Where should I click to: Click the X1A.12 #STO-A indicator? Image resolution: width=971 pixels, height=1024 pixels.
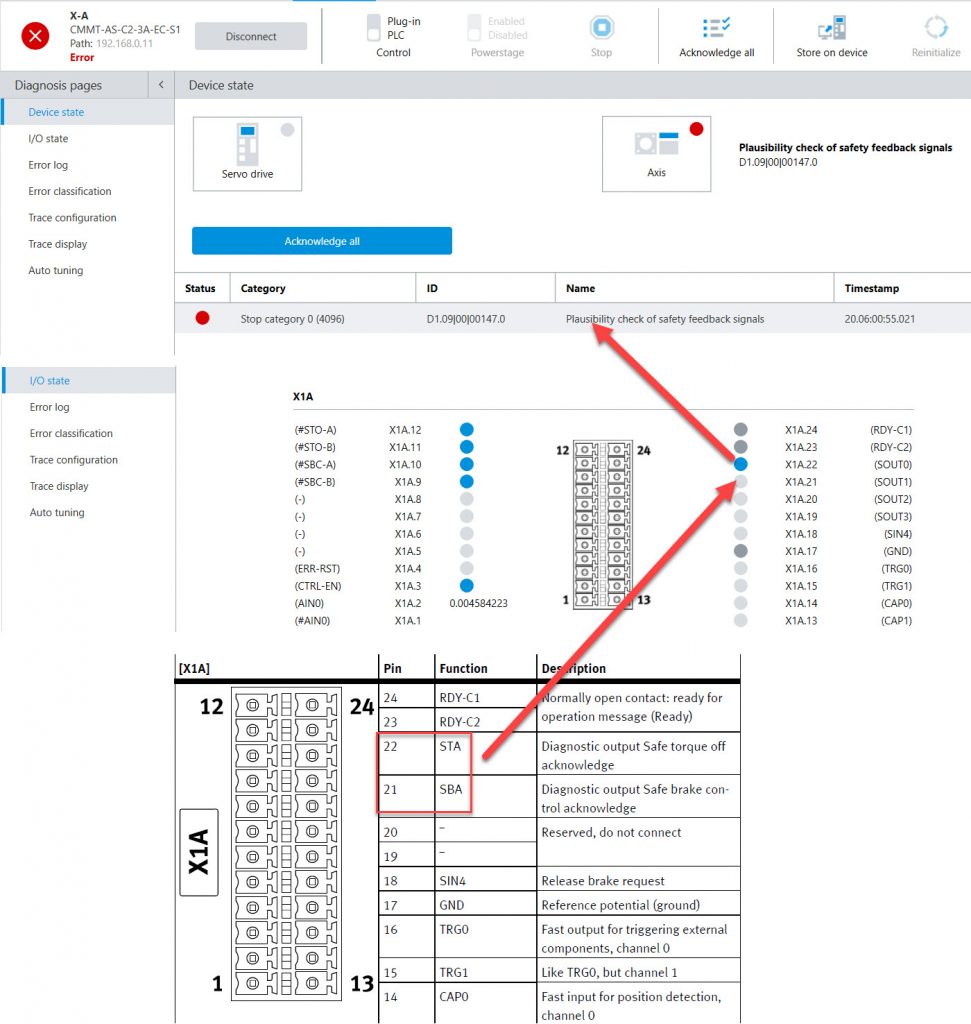click(466, 429)
